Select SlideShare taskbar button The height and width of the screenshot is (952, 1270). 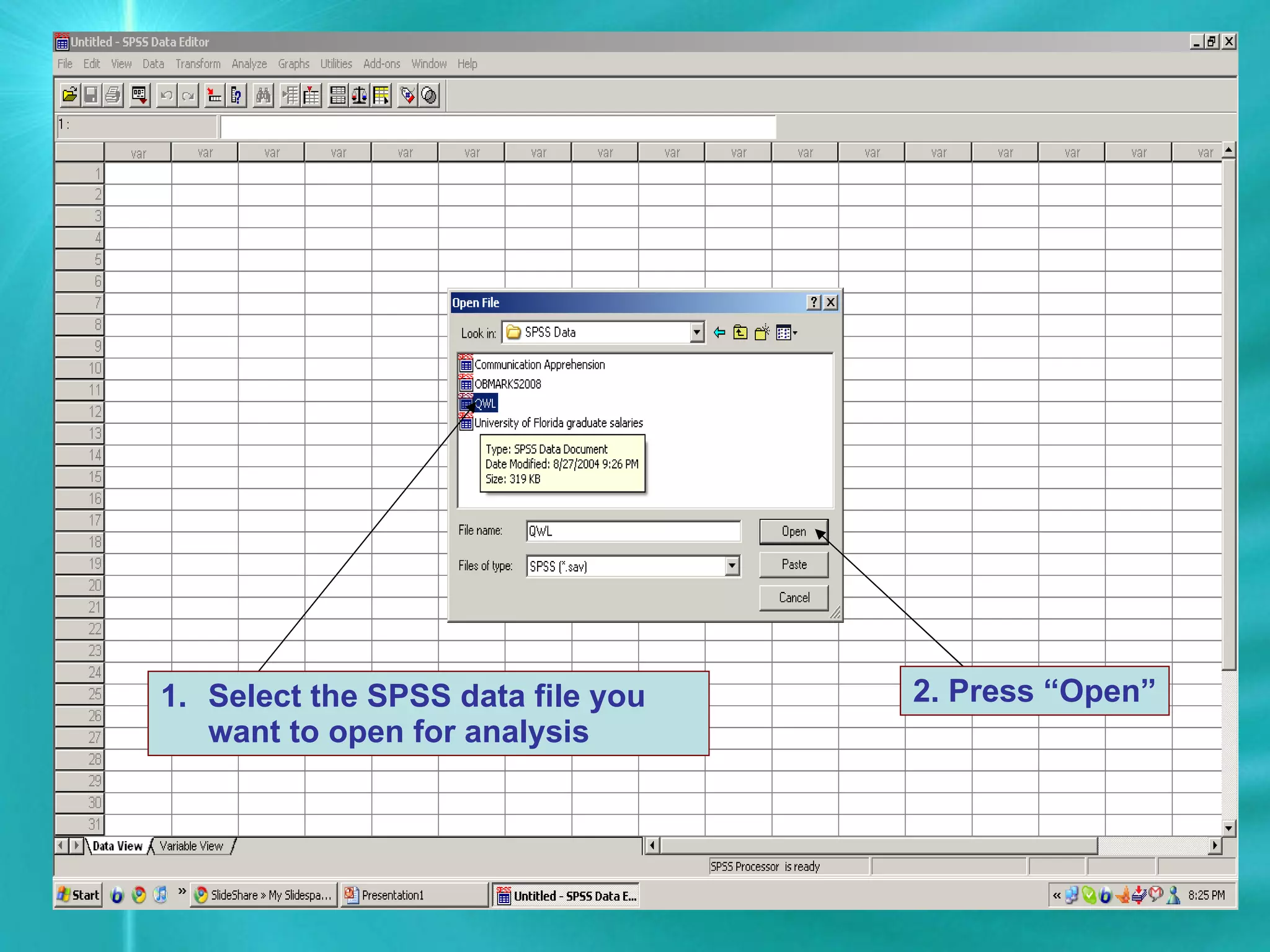[x=264, y=895]
